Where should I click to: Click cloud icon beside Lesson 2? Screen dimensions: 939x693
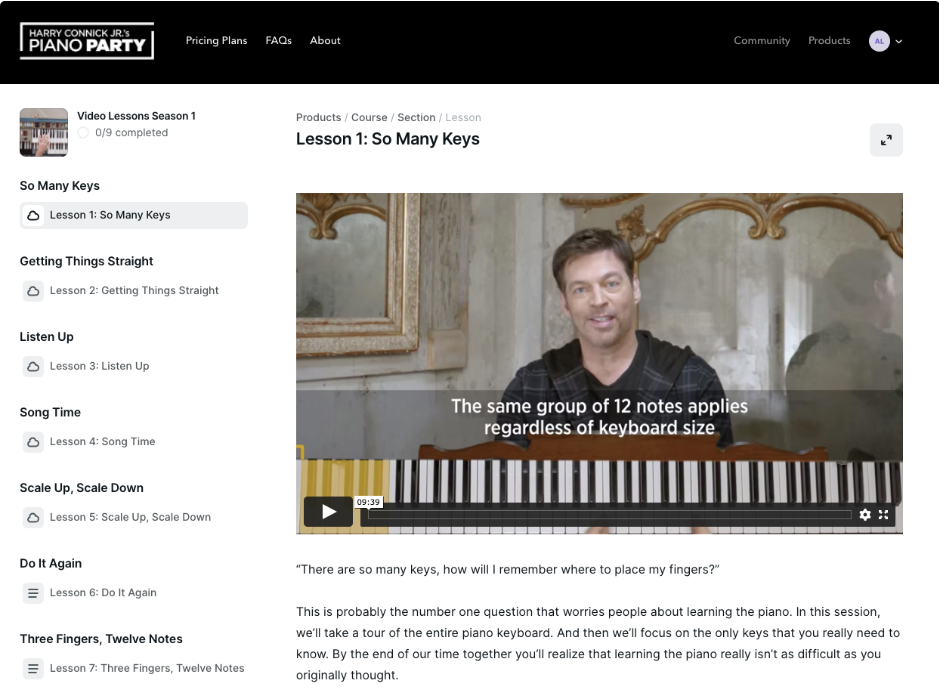(34, 291)
